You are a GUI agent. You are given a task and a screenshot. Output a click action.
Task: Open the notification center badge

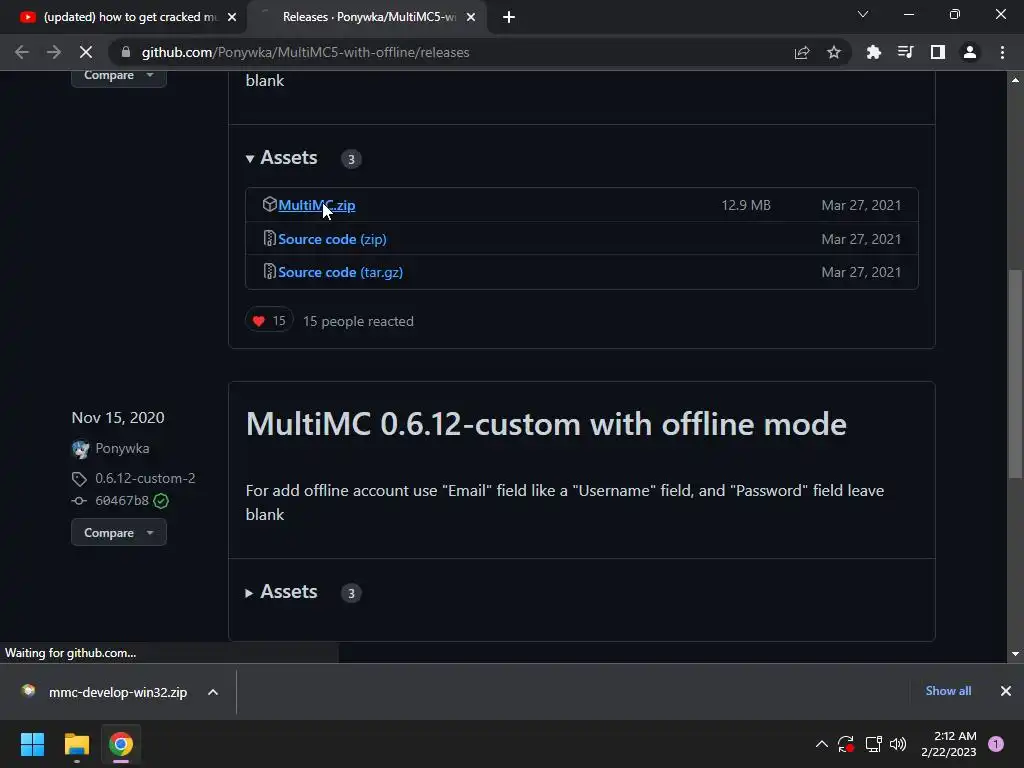click(996, 744)
